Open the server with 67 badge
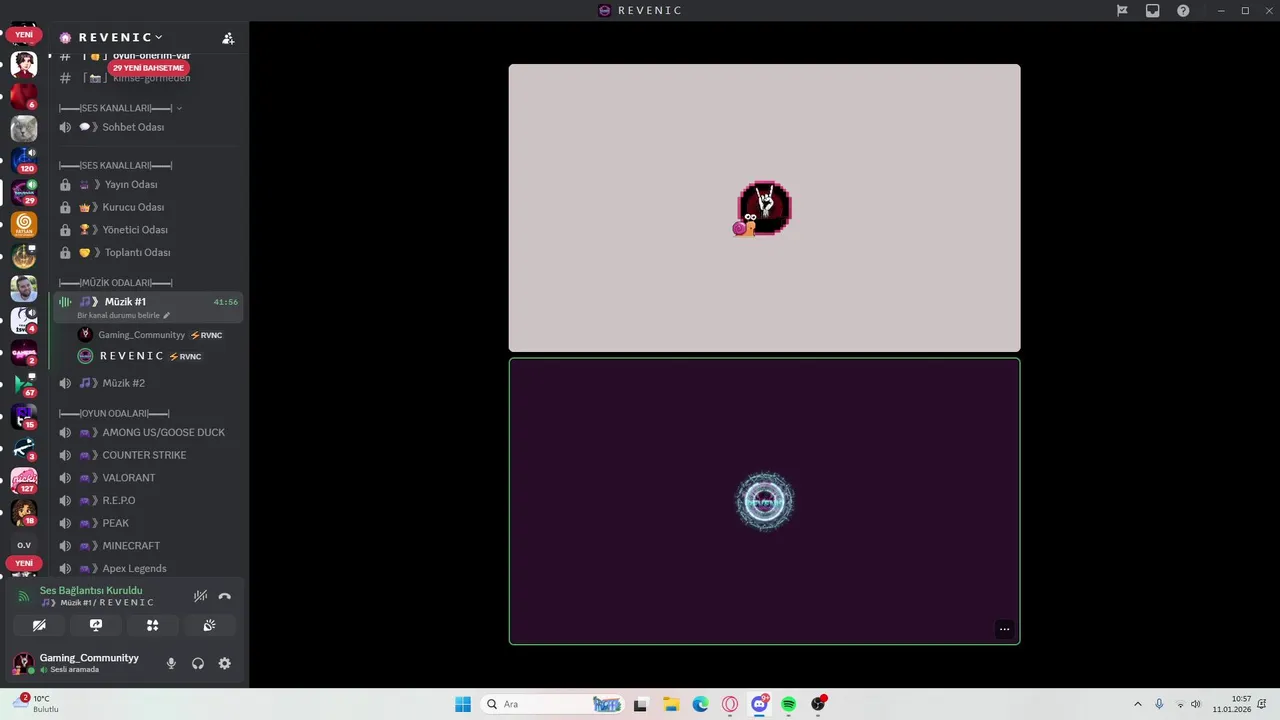Viewport: 1280px width, 720px height. click(24, 385)
